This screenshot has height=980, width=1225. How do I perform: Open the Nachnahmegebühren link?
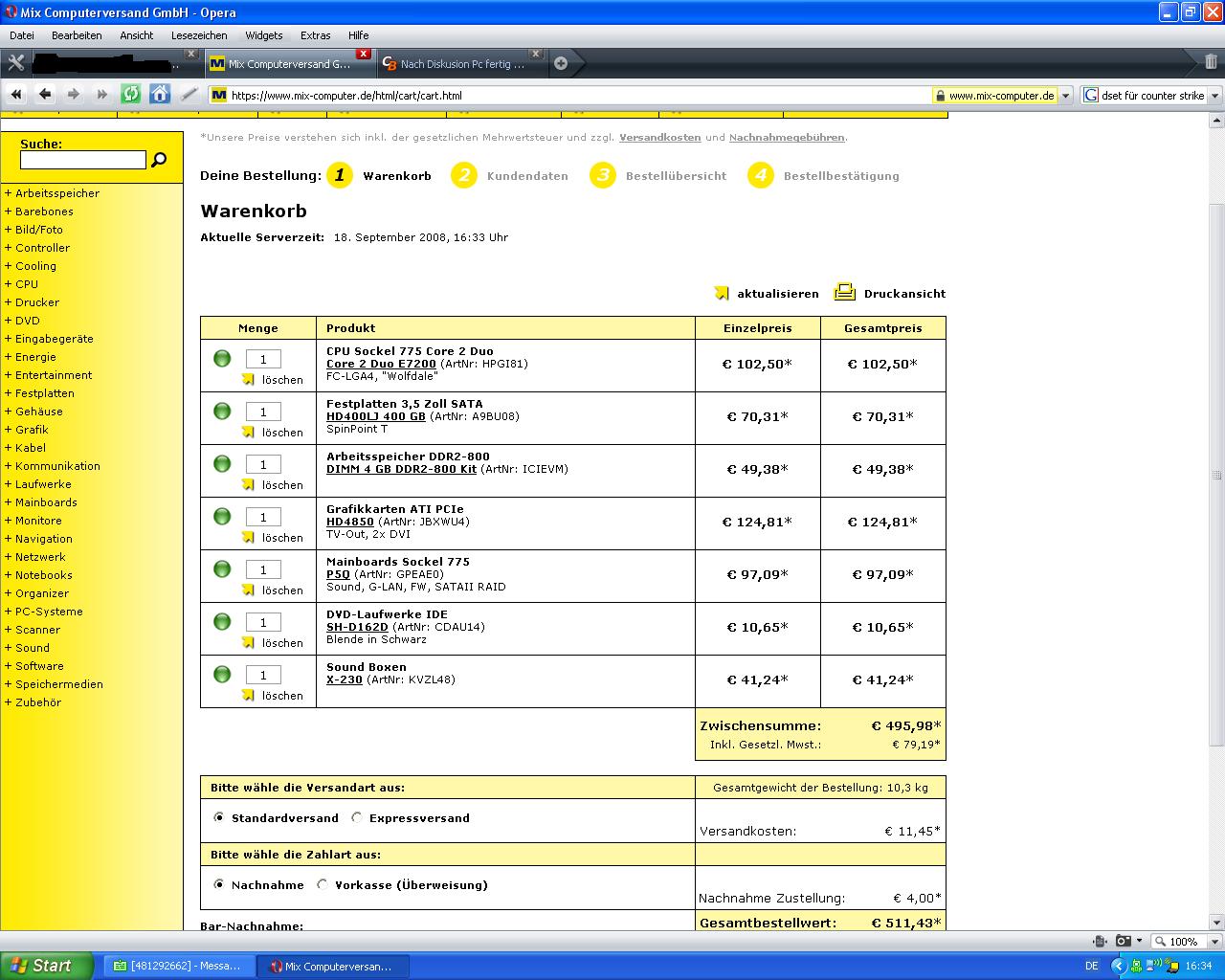pos(787,137)
